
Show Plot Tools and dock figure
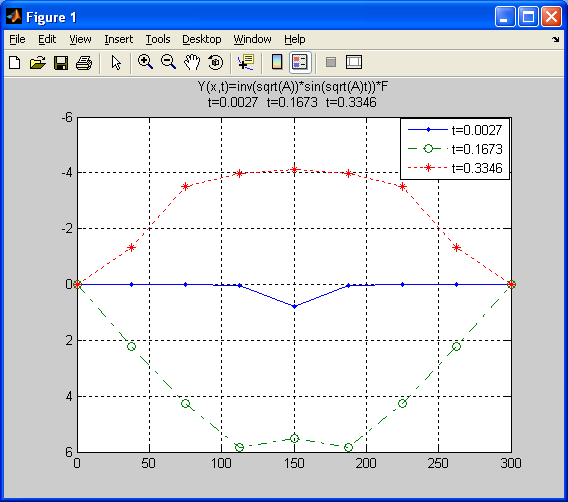point(354,62)
